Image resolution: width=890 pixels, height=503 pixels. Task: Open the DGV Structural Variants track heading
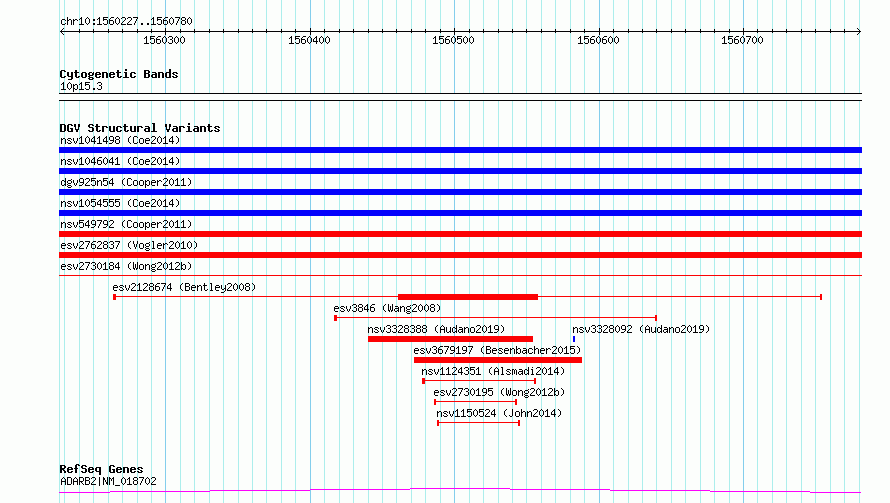pos(140,128)
